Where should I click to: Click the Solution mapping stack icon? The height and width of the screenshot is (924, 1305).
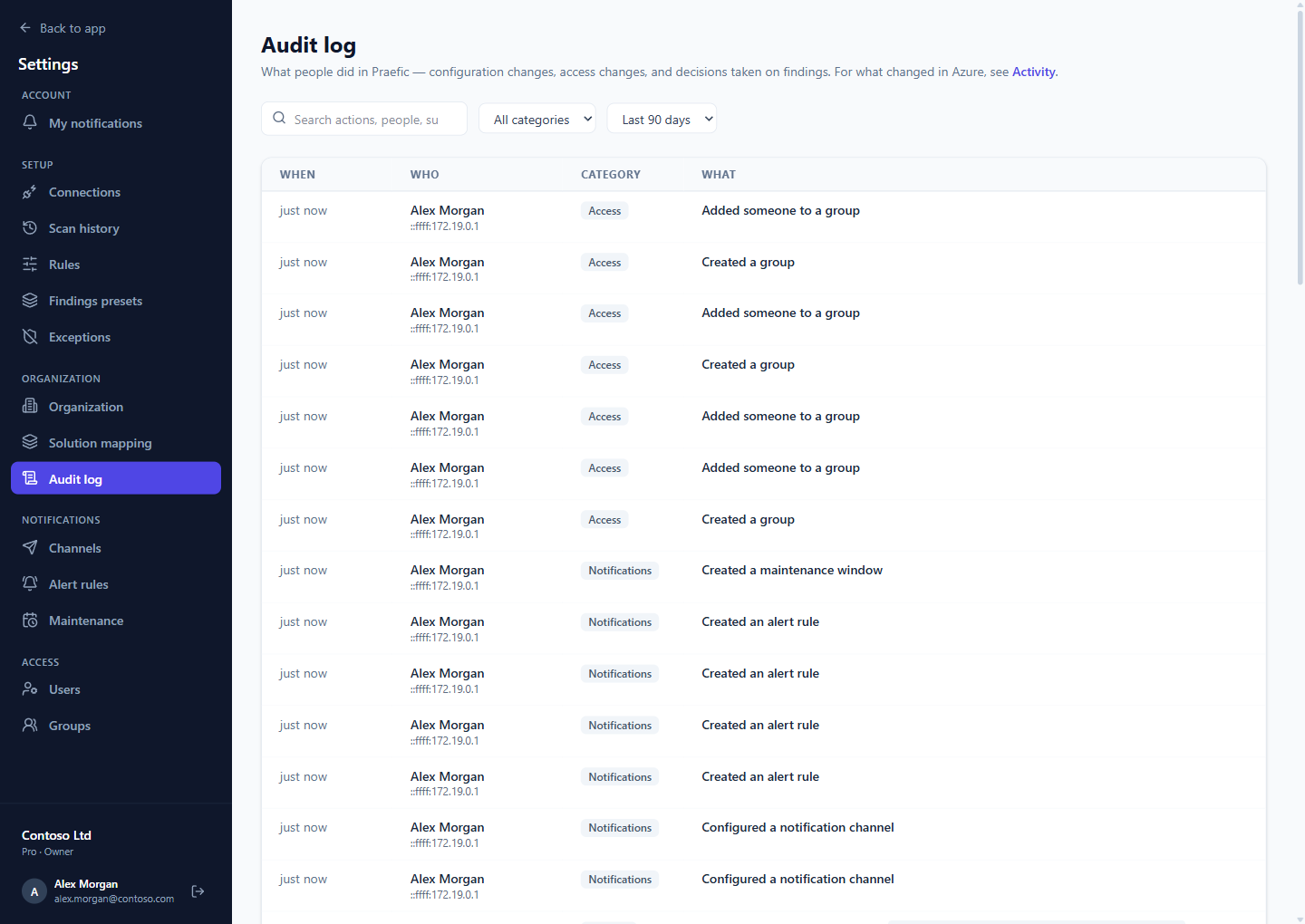pyautogui.click(x=30, y=442)
